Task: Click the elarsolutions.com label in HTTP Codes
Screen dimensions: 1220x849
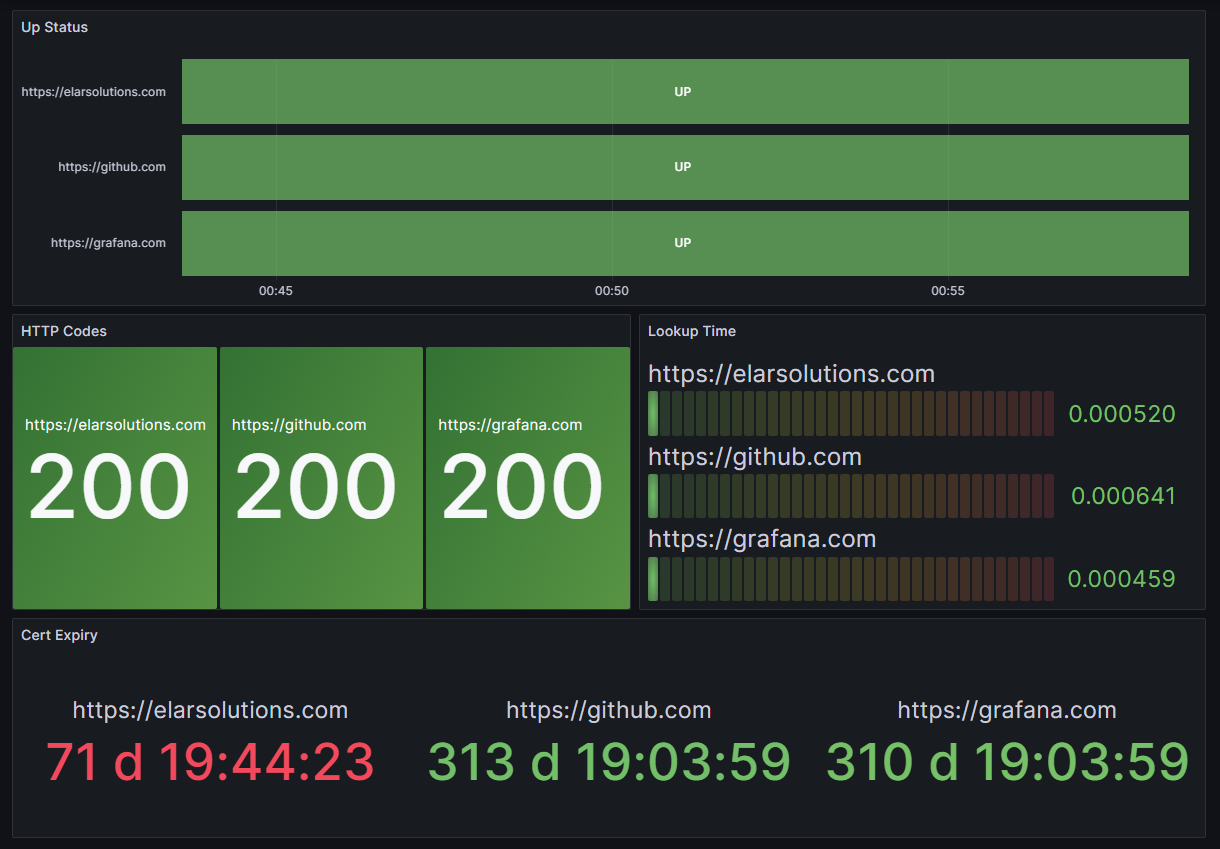Action: (115, 425)
